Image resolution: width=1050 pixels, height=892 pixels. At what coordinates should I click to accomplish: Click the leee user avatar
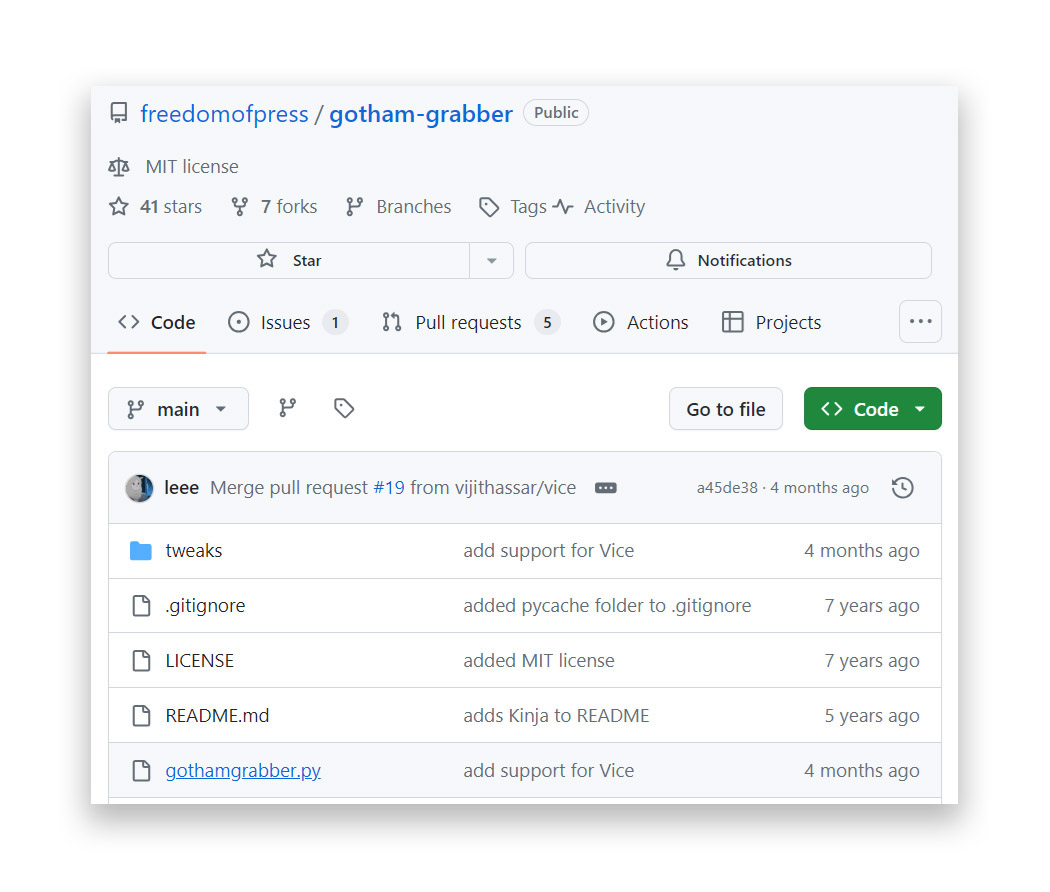[x=139, y=488]
